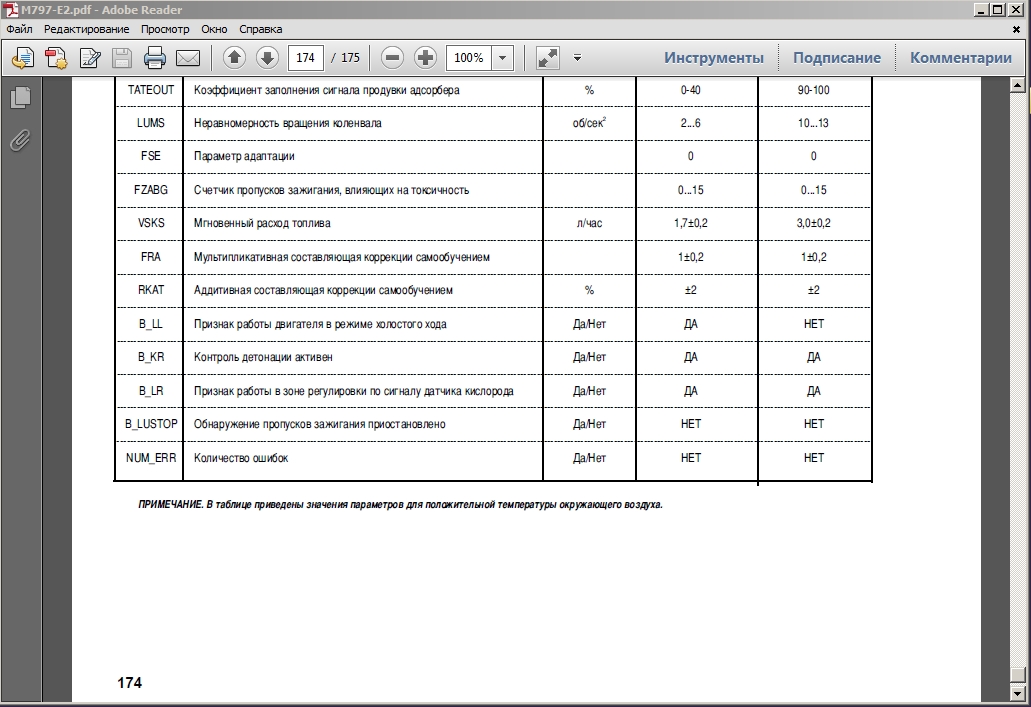1031x707 pixels.
Task: Click the Create PDF online icon
Action: (x=56, y=58)
